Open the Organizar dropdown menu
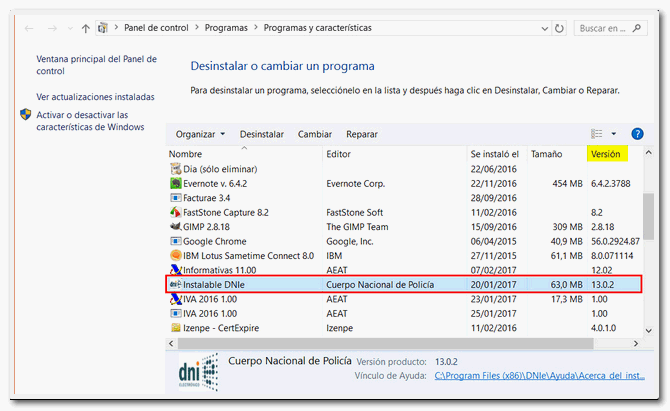Image resolution: width=670 pixels, height=411 pixels. (x=200, y=134)
